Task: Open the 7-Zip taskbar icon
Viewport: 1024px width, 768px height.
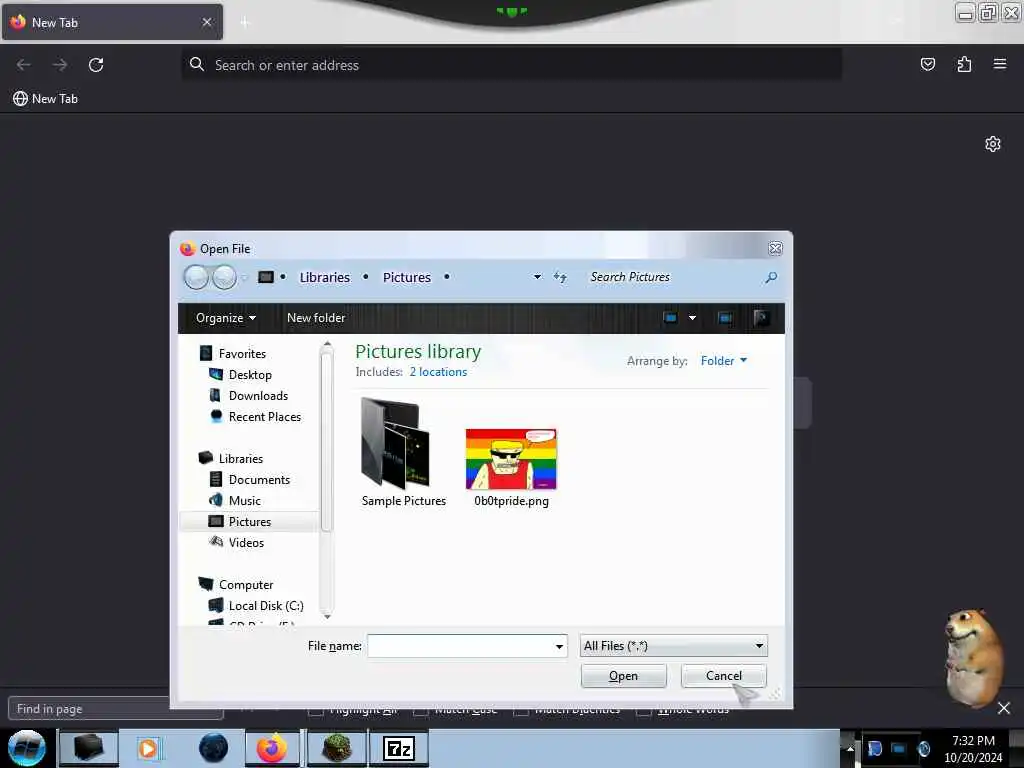Action: (398, 748)
